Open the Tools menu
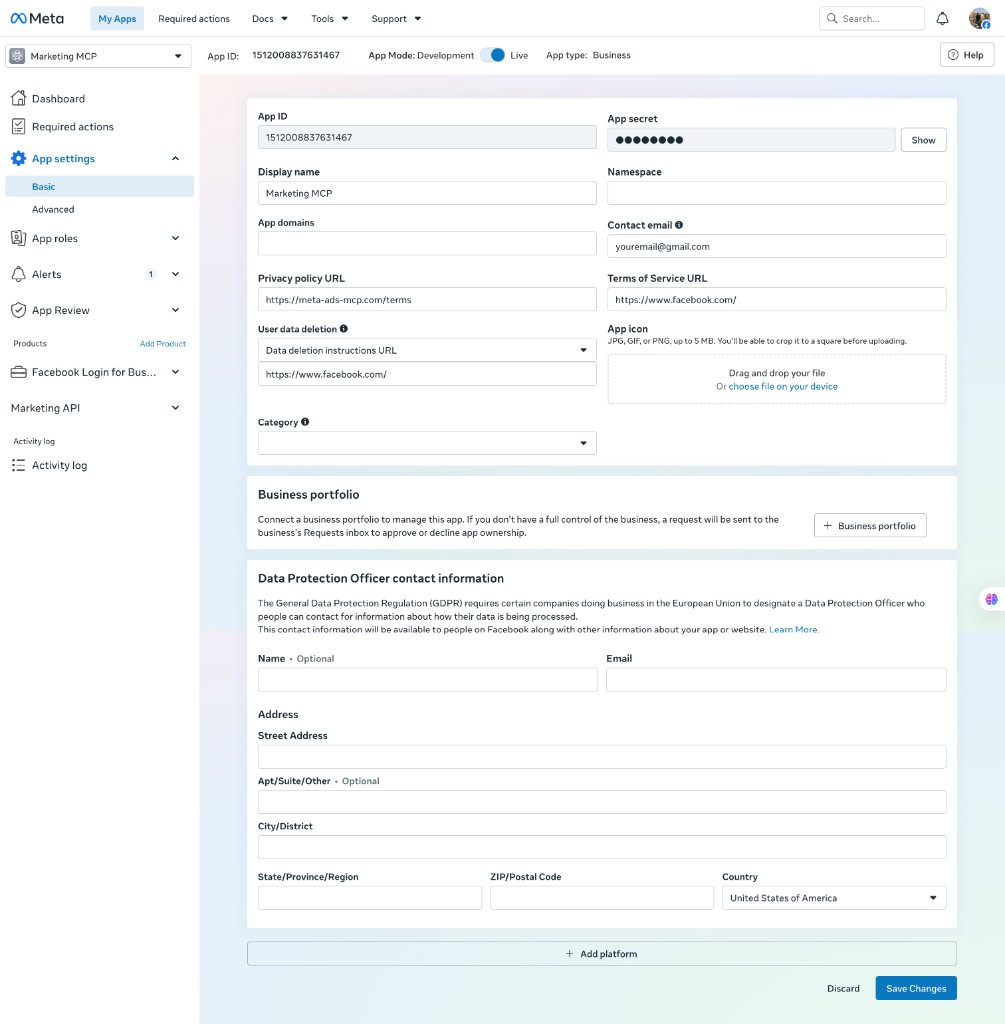Image resolution: width=1005 pixels, height=1024 pixels. click(330, 18)
